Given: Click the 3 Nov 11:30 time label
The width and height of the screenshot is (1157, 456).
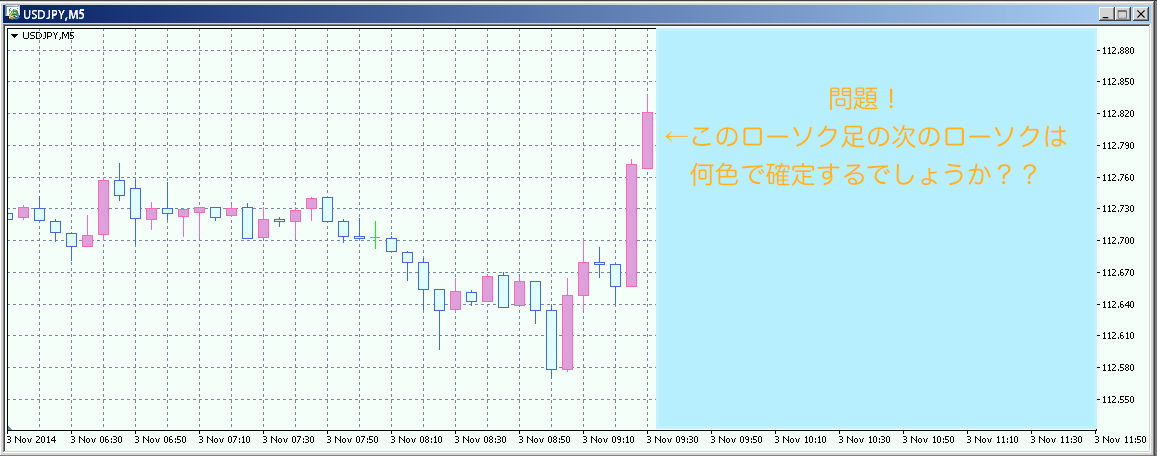Looking at the screenshot, I should pyautogui.click(x=1059, y=439).
